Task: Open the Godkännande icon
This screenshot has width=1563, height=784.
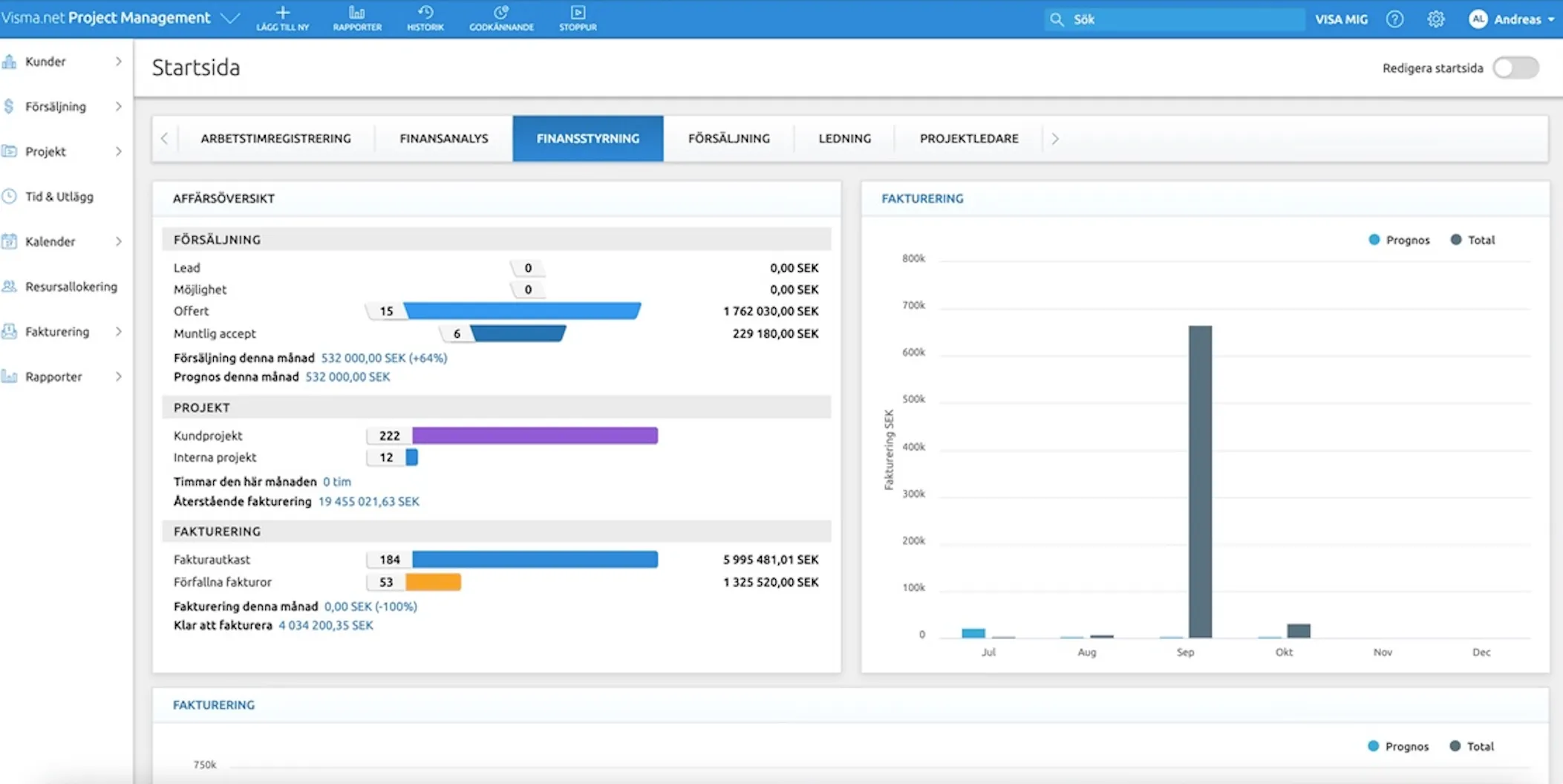Action: [x=501, y=13]
